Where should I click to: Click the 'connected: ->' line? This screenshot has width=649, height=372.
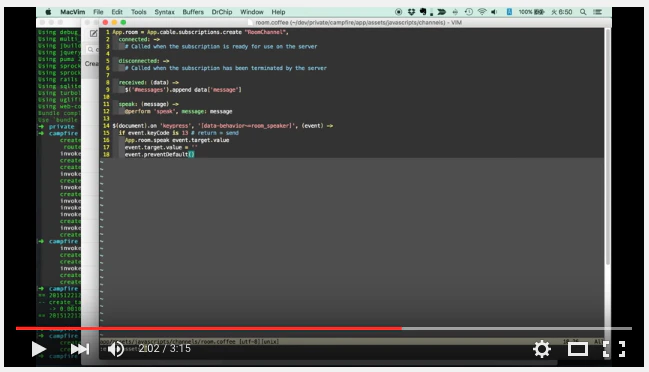coord(139,39)
